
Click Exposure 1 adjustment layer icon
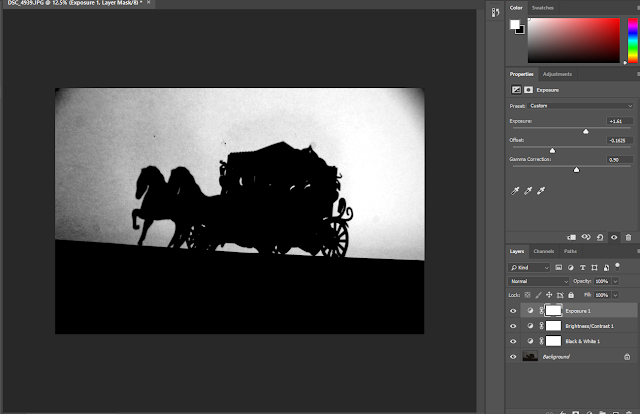[x=530, y=311]
